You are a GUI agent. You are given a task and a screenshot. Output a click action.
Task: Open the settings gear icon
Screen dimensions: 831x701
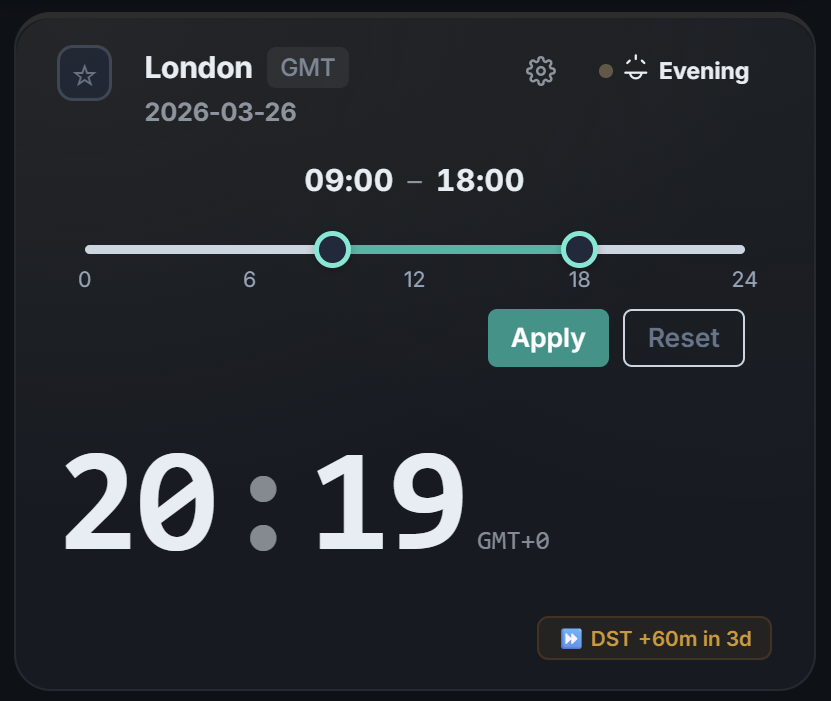(x=540, y=71)
